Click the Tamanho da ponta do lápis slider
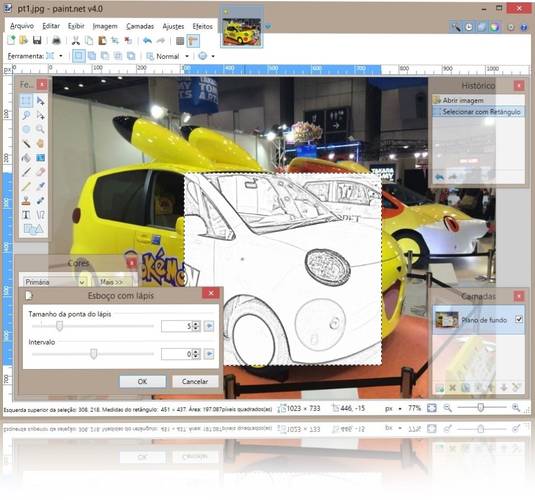 point(92,326)
